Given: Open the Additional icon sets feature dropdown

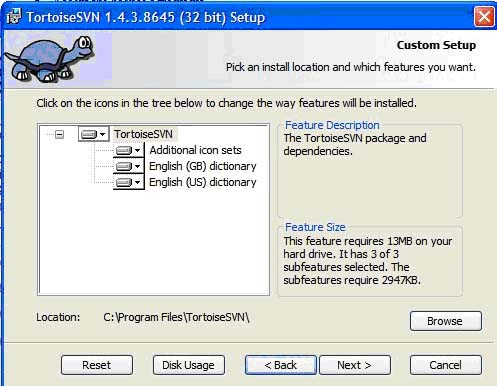Looking at the screenshot, I should point(129,150).
